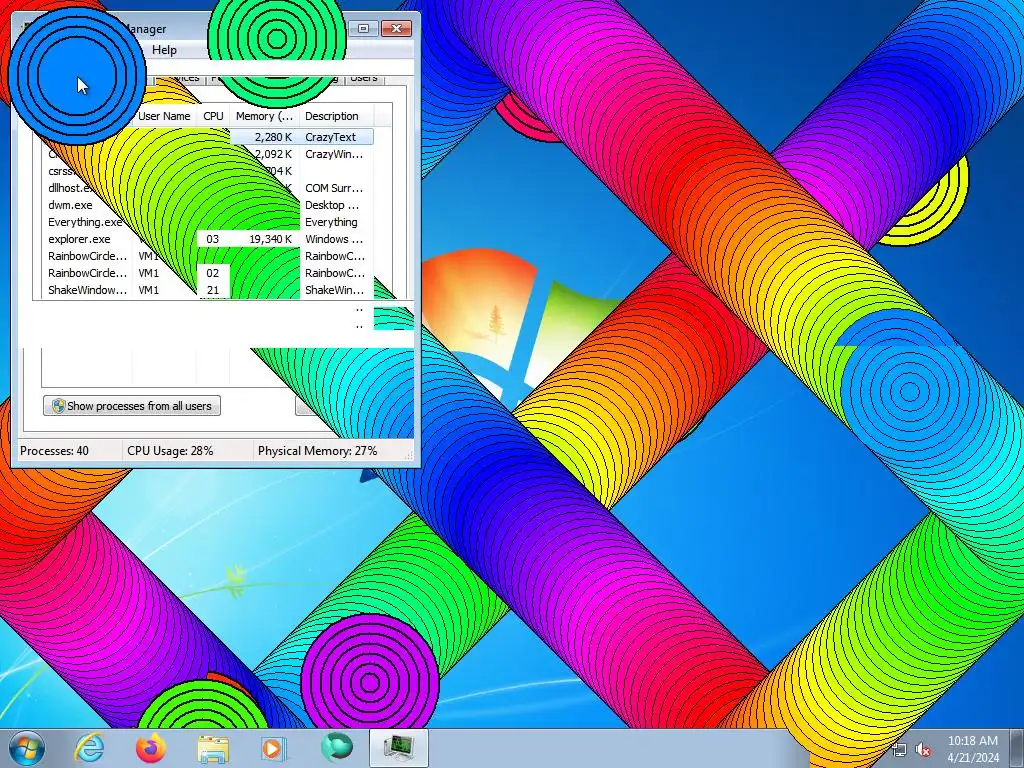Sort processes by CPU column
The width and height of the screenshot is (1024, 768).
click(x=213, y=116)
